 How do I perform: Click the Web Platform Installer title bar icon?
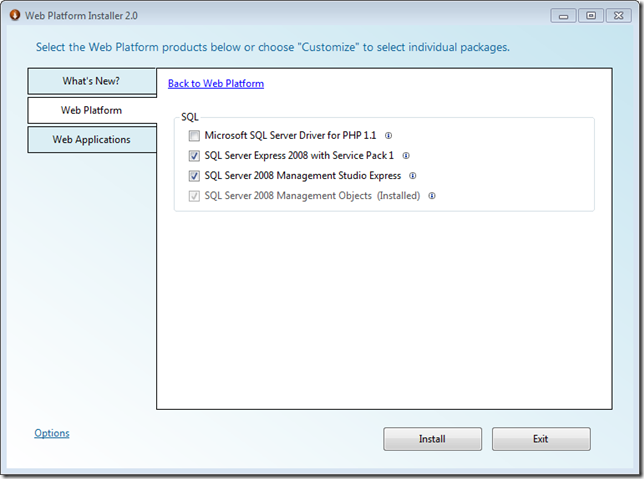click(x=15, y=16)
